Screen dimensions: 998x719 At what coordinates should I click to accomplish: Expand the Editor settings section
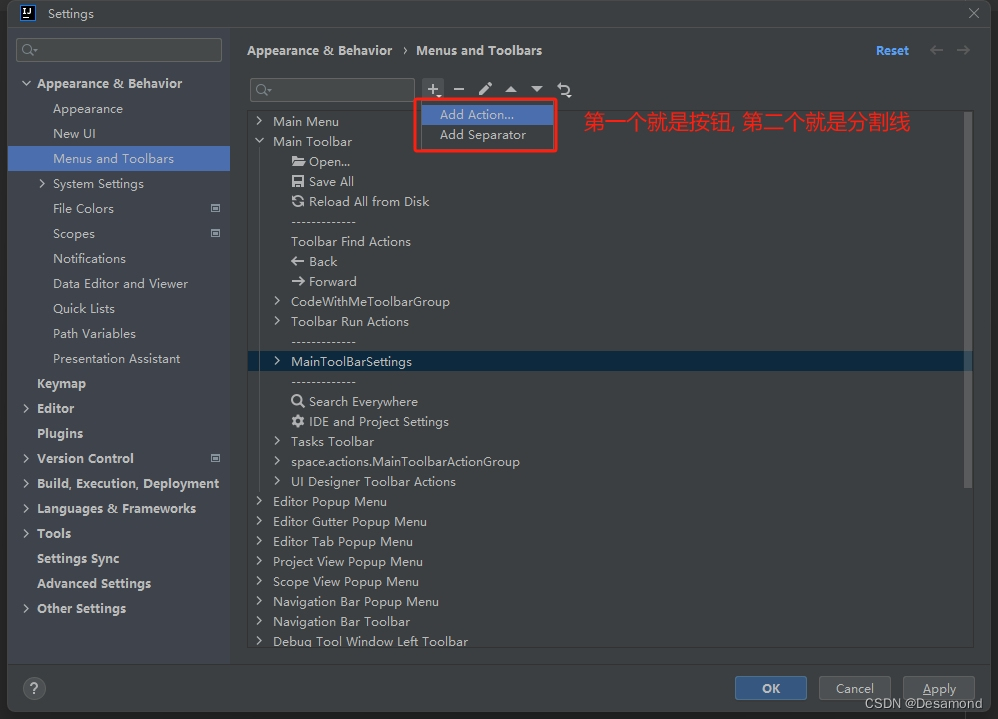[26, 408]
